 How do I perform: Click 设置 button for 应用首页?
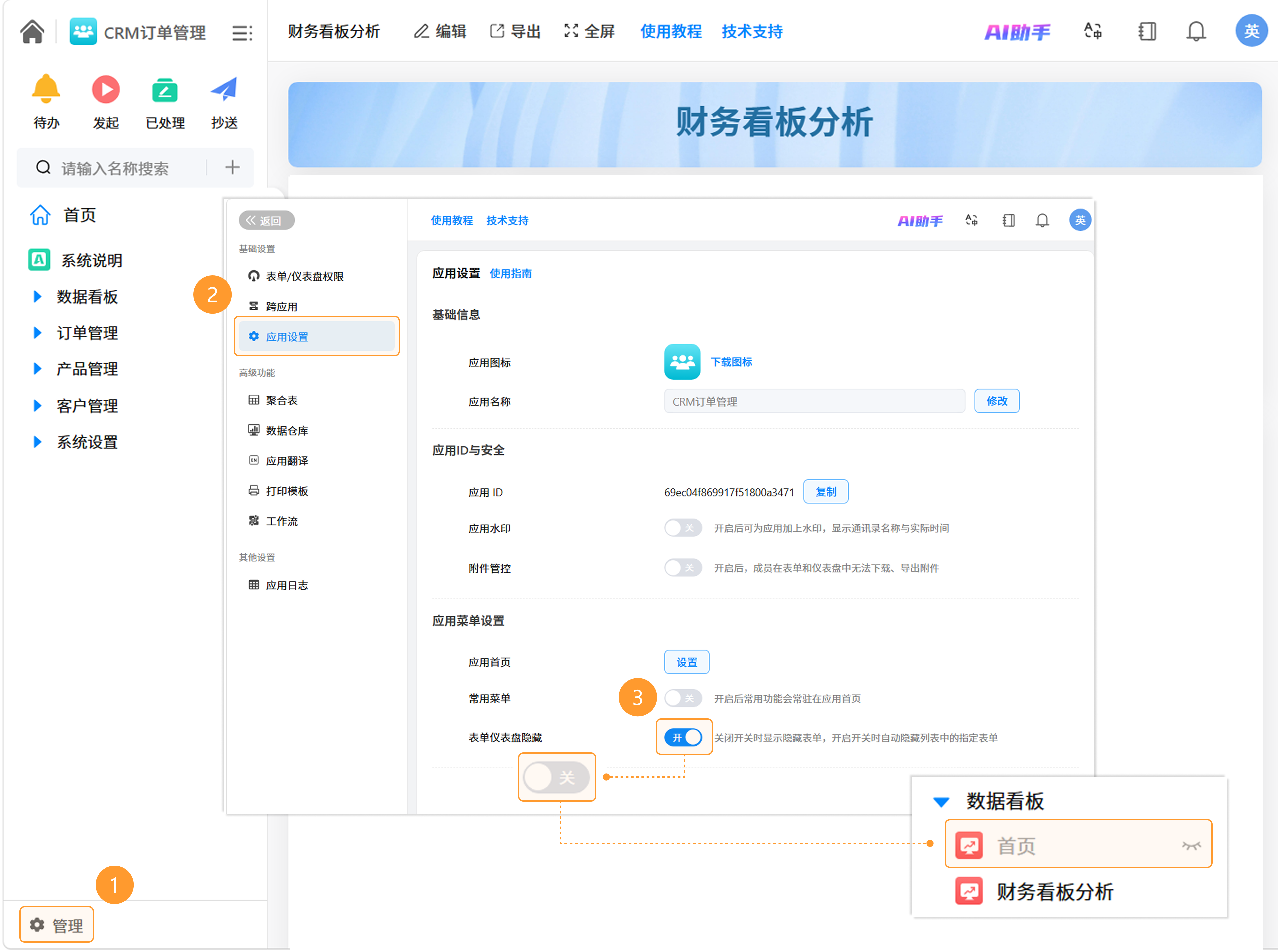coord(686,662)
